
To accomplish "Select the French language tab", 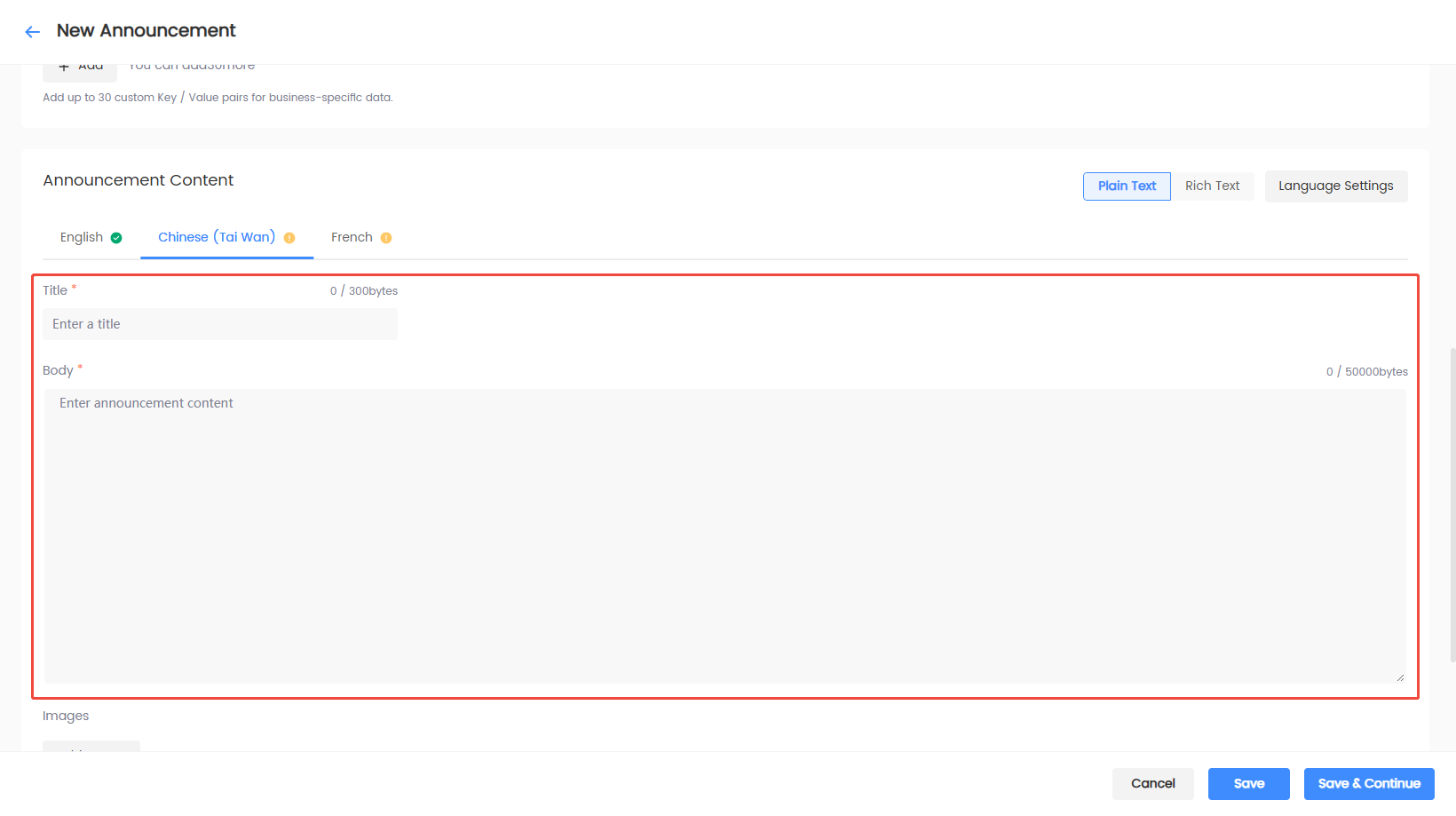I will coord(361,238).
